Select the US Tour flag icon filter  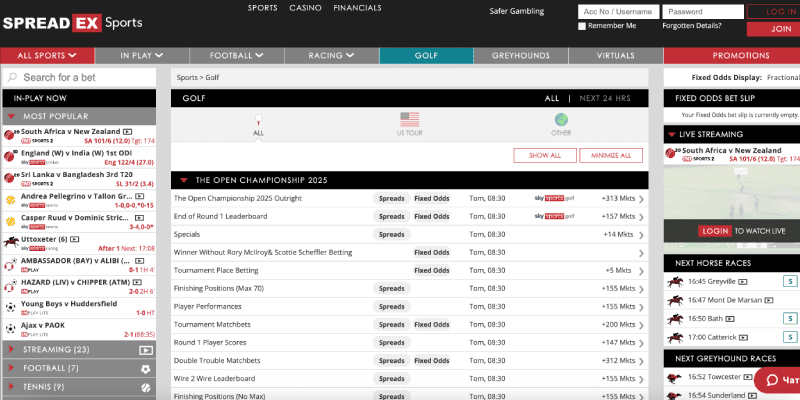tap(410, 119)
